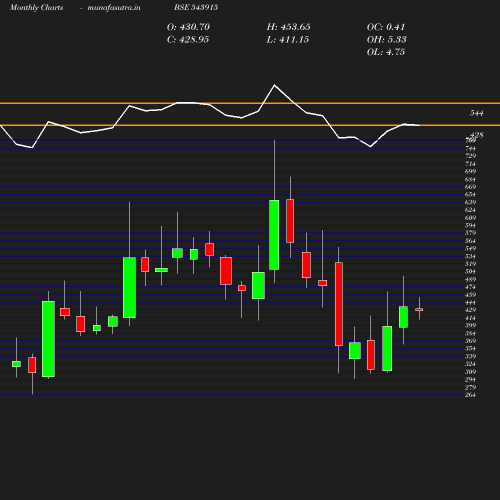Click the "OC: 0.41" reading
Screen dimensions: 500x500
386,27
